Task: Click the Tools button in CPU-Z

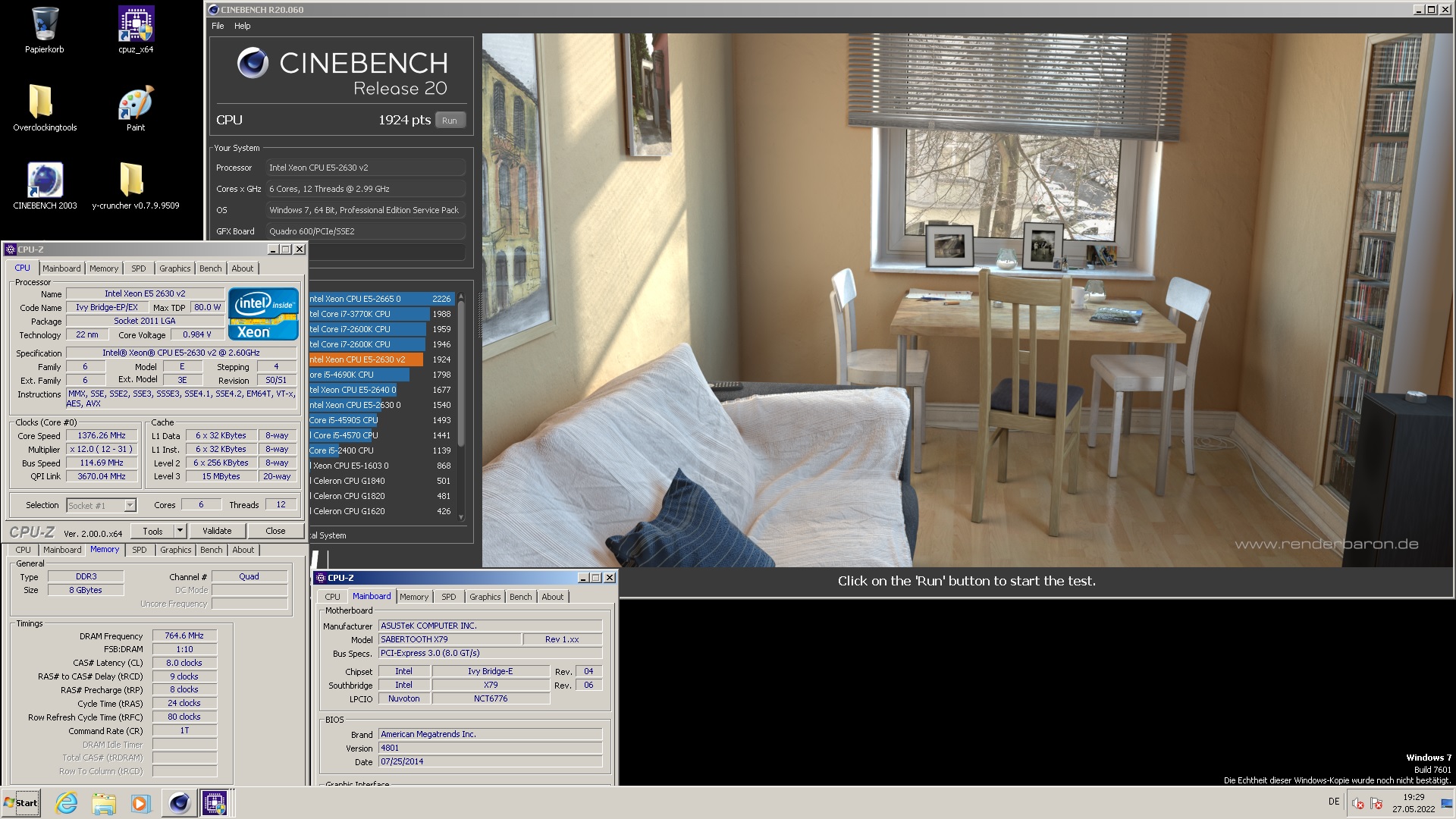Action: click(152, 532)
